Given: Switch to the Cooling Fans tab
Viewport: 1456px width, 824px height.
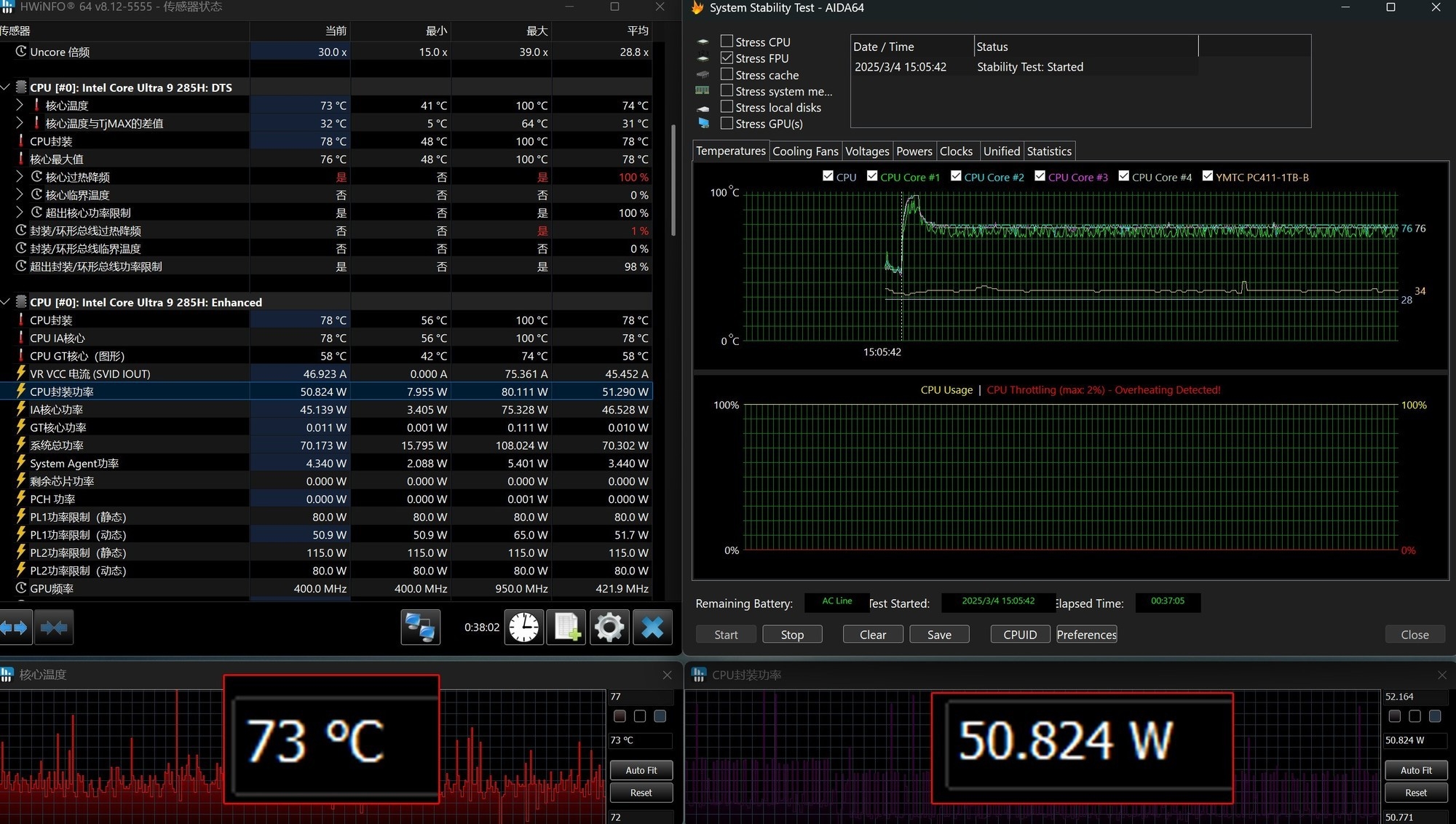Looking at the screenshot, I should 805,151.
